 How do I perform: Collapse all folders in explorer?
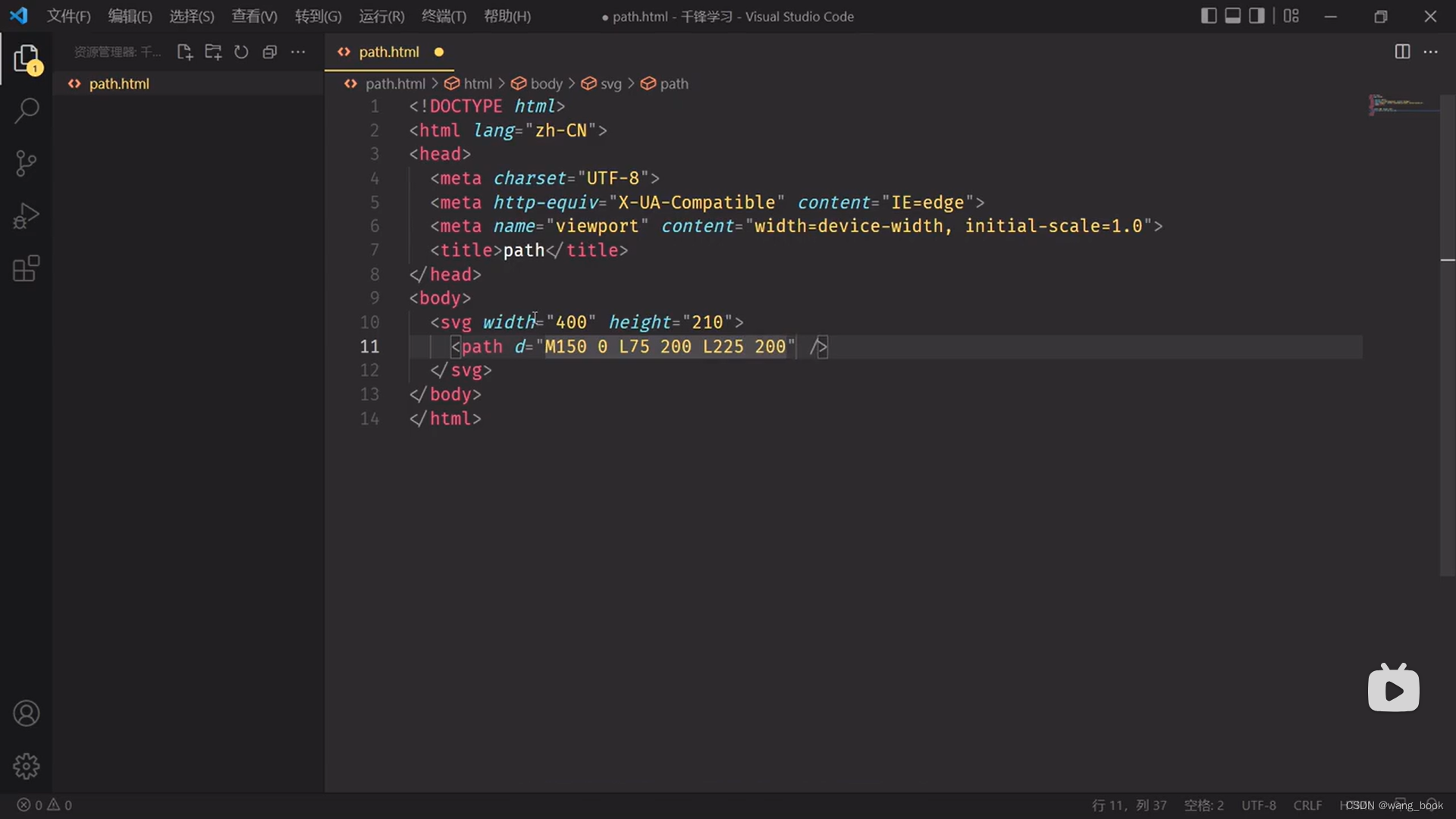pos(269,52)
